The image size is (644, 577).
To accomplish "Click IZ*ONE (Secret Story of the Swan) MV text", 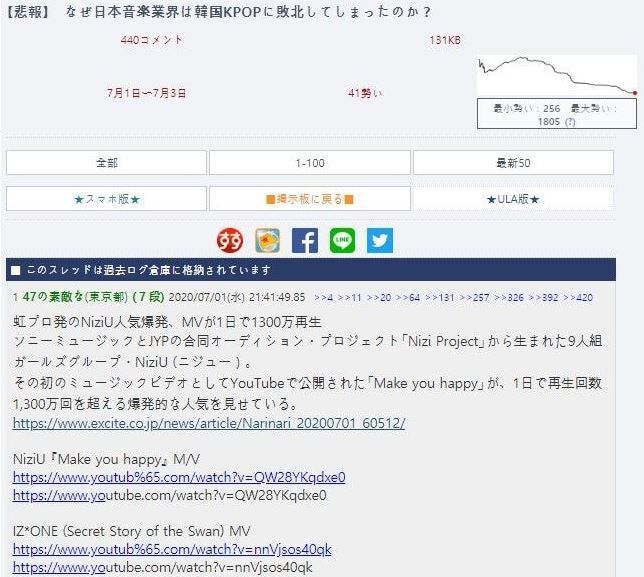I will (x=131, y=531).
